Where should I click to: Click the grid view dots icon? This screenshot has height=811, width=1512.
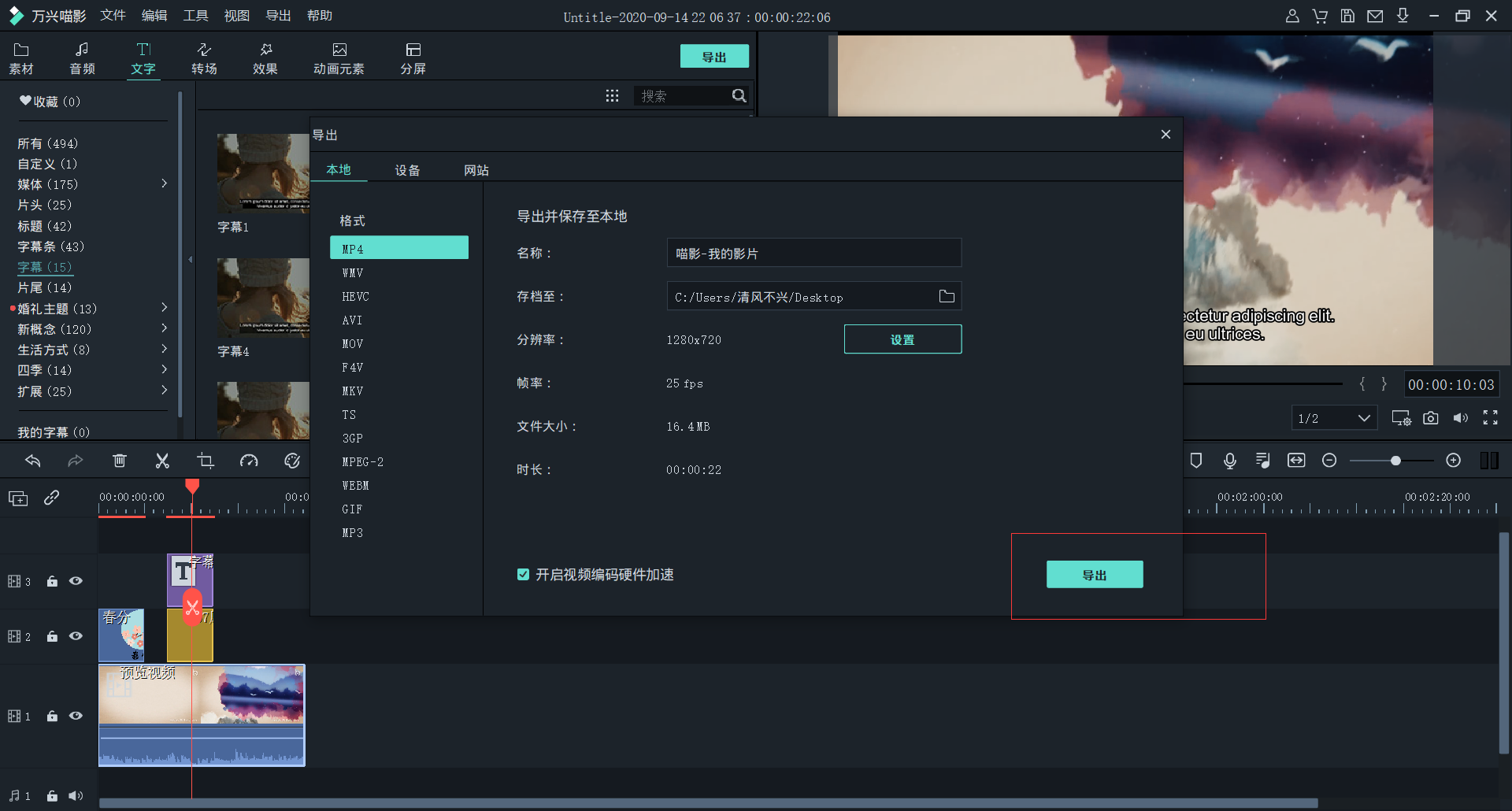612,95
